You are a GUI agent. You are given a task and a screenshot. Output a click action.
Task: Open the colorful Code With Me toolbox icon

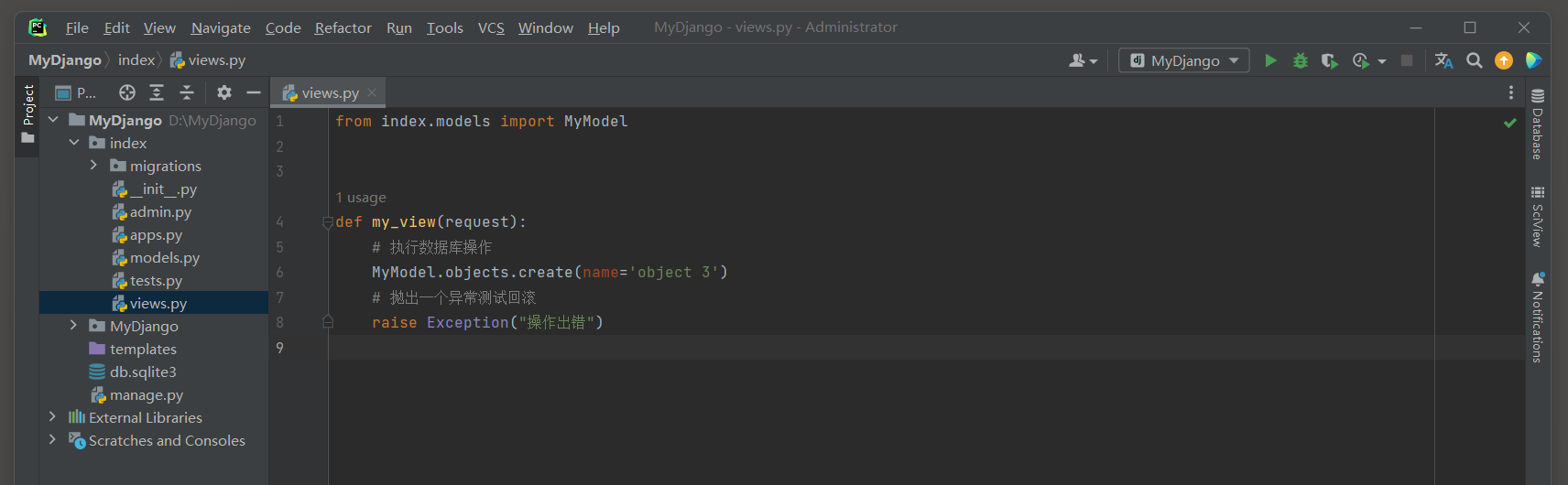coord(1533,60)
